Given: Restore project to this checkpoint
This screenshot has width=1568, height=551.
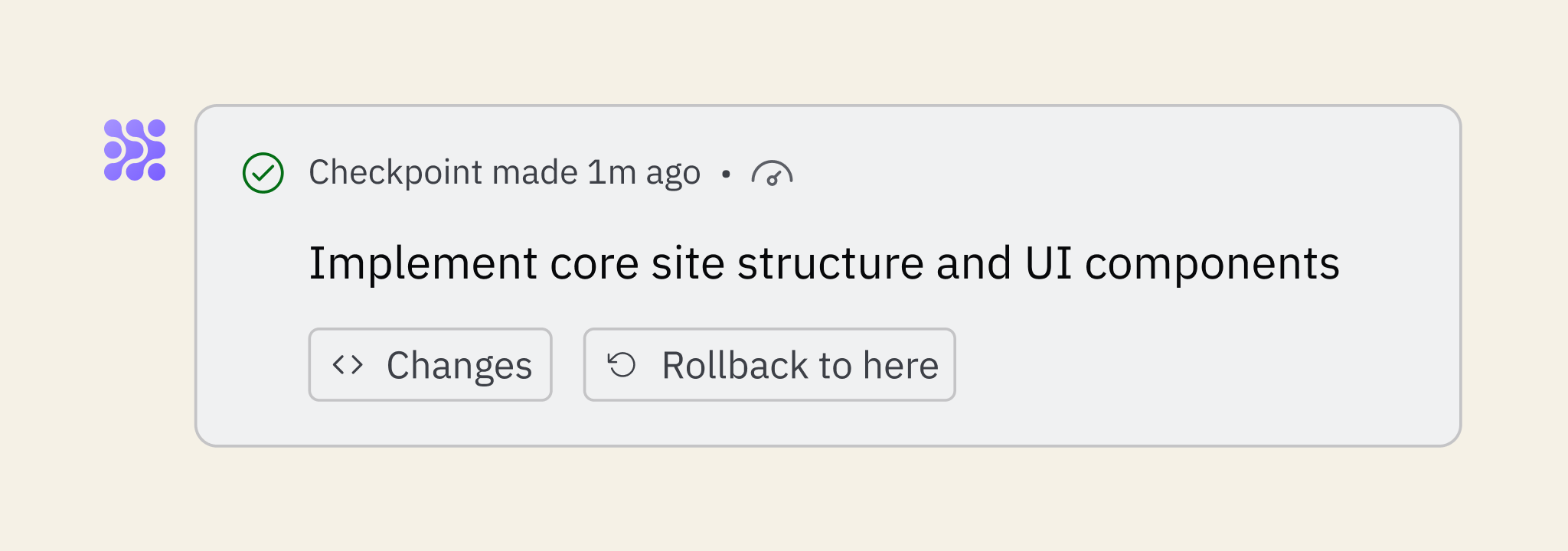Looking at the screenshot, I should point(769,364).
